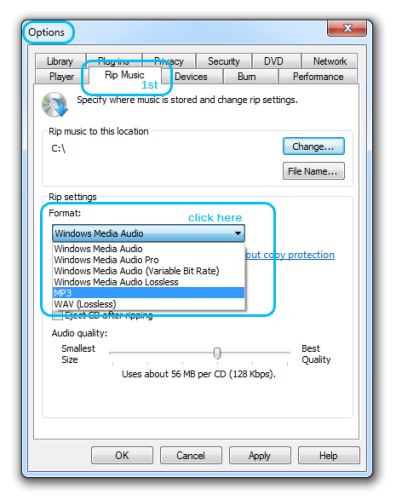Viewport: 396px width, 500px height.
Task: Choose Windows Media Audio from list
Action: pyautogui.click(x=149, y=249)
